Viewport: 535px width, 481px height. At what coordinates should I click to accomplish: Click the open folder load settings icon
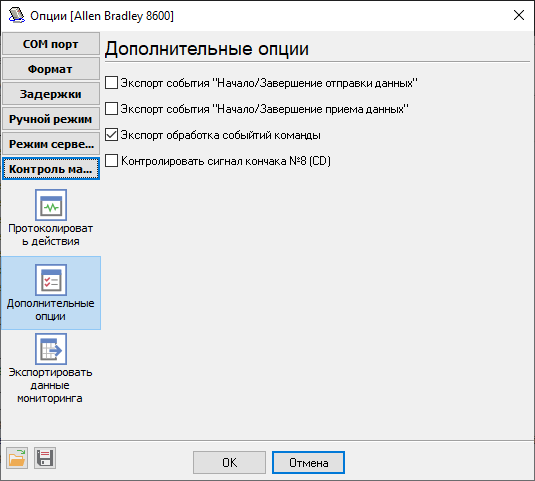(x=17, y=458)
